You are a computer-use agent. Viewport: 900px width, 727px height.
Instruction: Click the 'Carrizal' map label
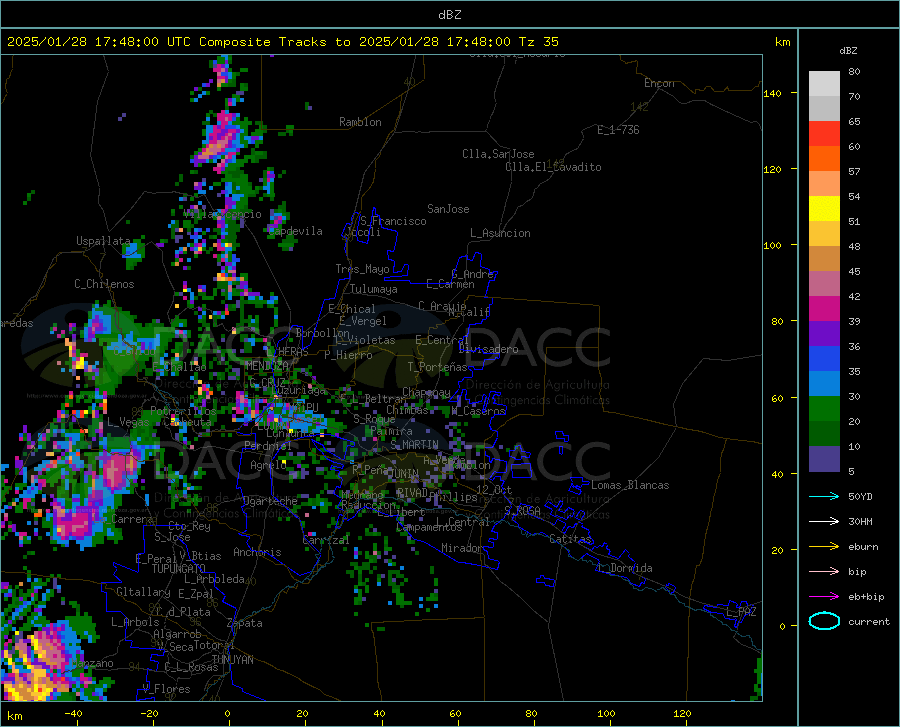(x=325, y=540)
